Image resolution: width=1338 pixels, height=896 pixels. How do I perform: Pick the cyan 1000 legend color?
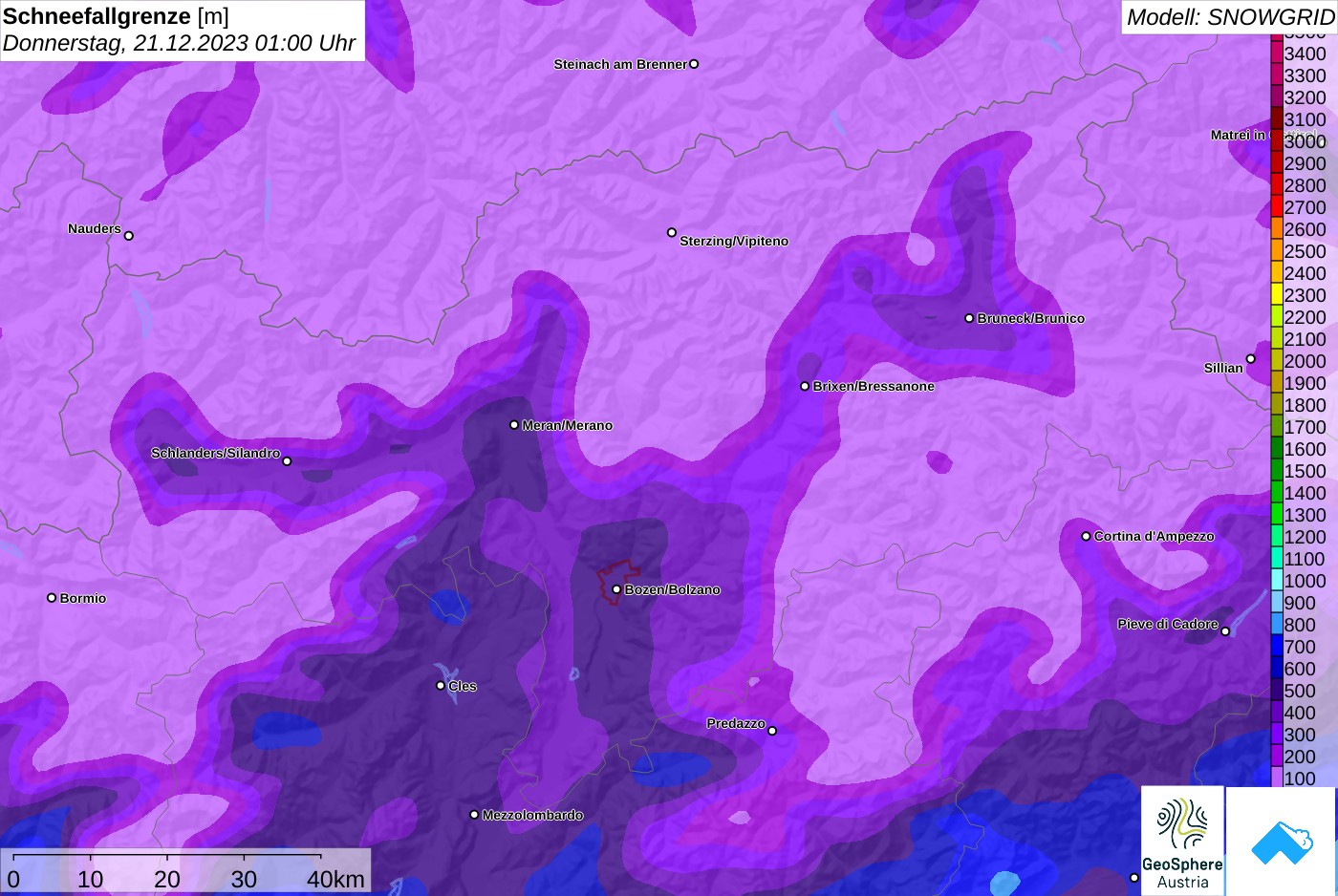pos(1277,580)
